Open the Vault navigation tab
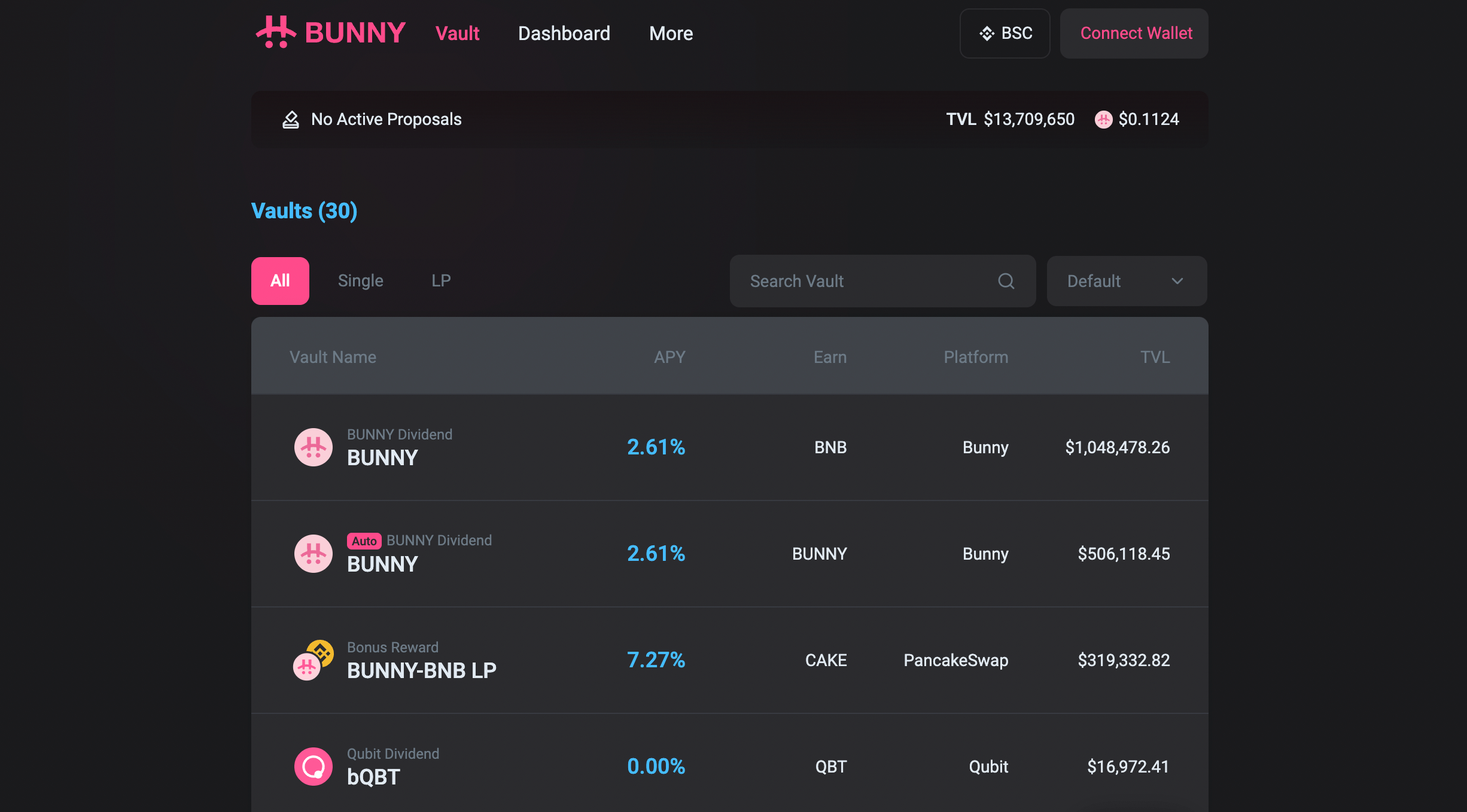The height and width of the screenshot is (812, 1467). pos(457,33)
